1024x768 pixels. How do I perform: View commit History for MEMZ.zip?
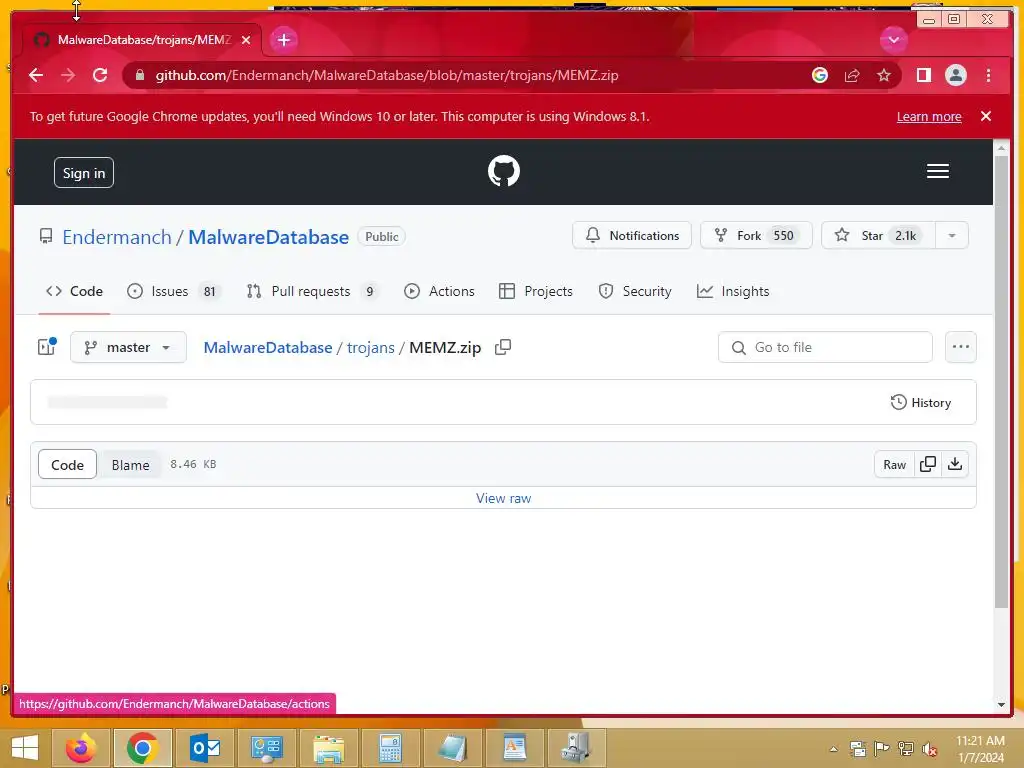pyautogui.click(x=920, y=402)
